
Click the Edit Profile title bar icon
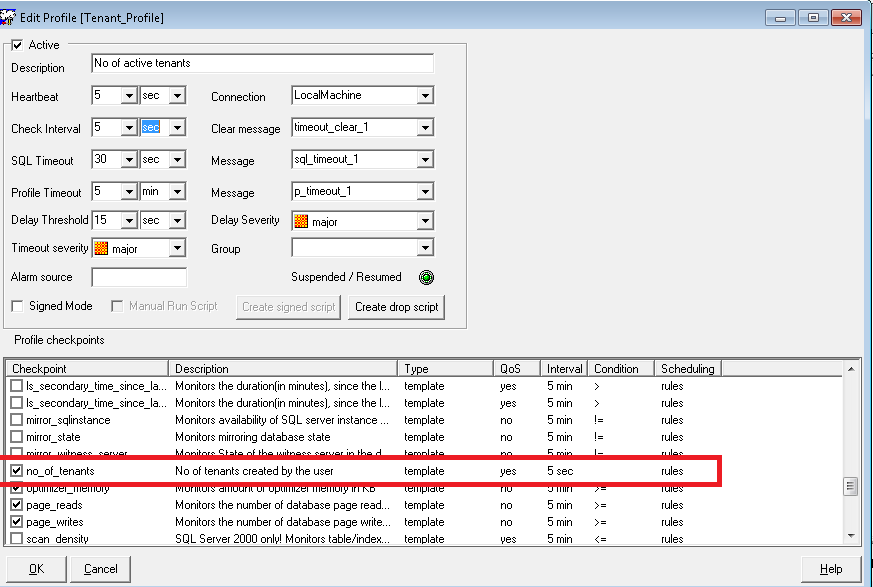click(10, 17)
